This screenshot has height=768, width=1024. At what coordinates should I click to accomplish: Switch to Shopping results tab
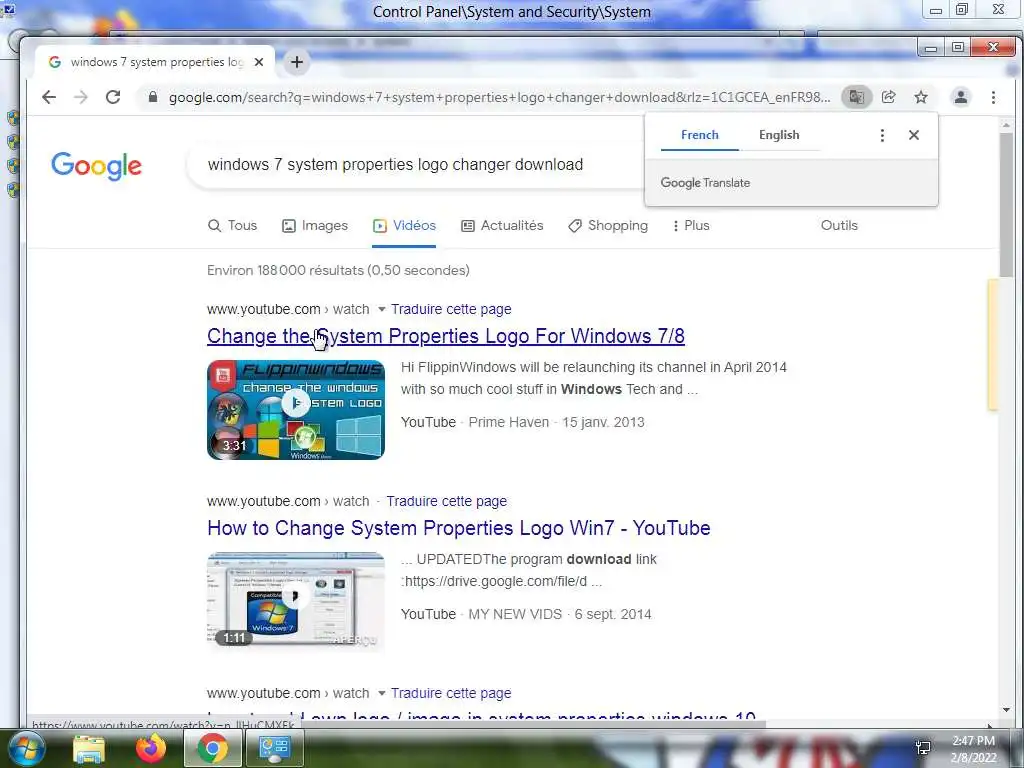tap(608, 225)
